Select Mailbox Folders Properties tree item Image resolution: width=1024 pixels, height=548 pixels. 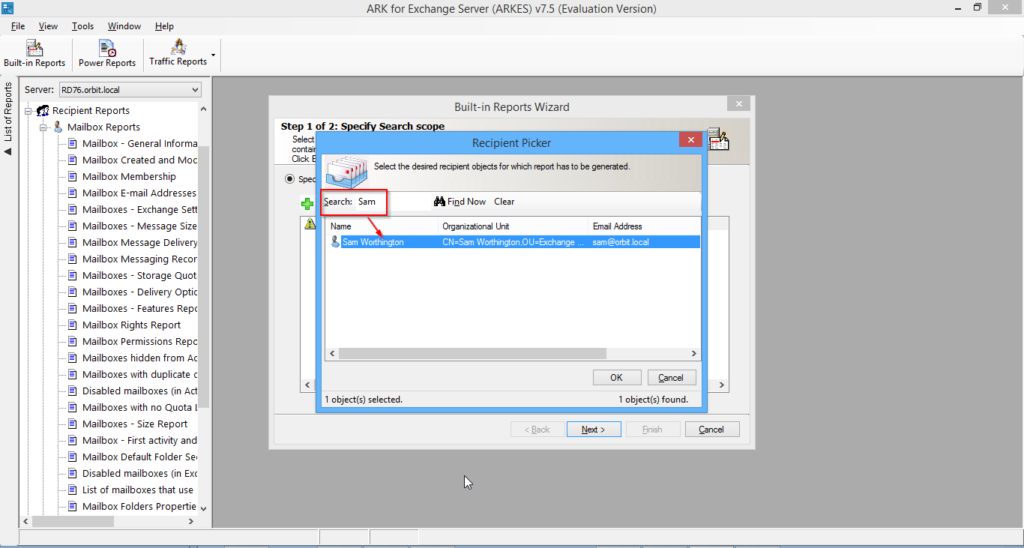pos(139,506)
